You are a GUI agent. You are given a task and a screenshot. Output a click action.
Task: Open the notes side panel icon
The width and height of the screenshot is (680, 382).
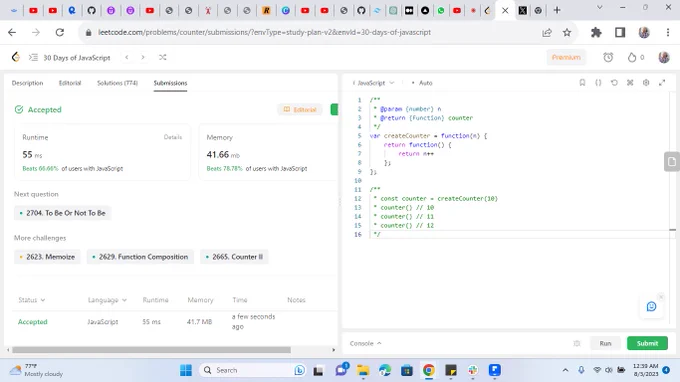pyautogui.click(x=672, y=162)
